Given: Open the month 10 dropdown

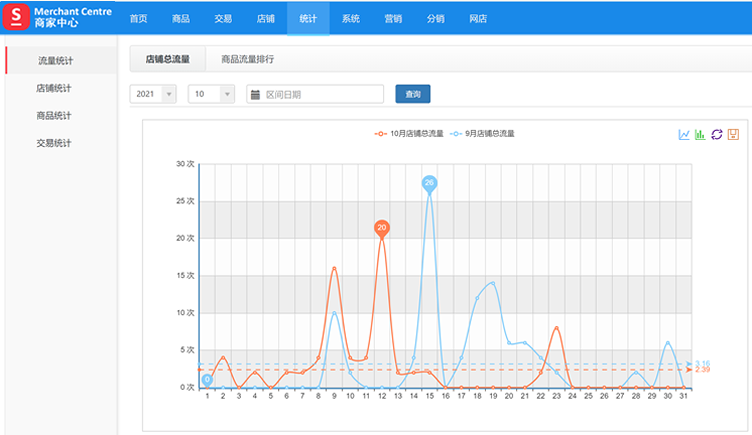Looking at the screenshot, I should [x=211, y=94].
